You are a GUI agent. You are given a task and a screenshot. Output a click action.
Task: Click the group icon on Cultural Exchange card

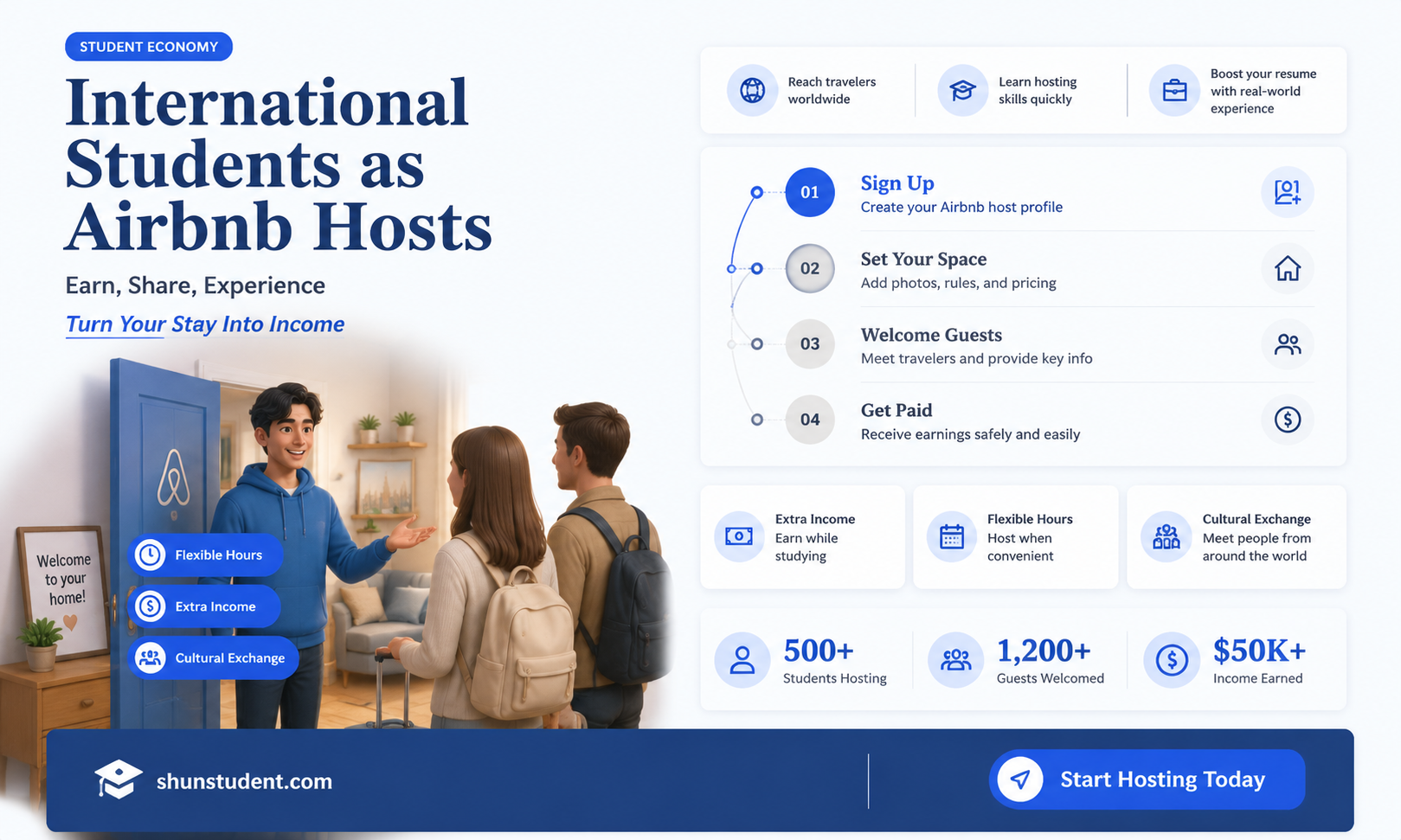(x=1166, y=536)
